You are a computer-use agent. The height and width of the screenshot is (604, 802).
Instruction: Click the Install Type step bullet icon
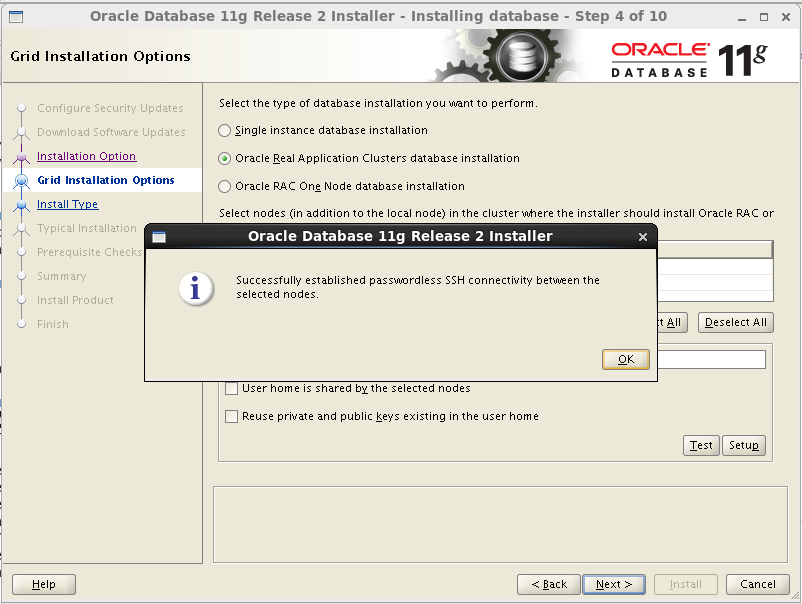click(x=21, y=205)
